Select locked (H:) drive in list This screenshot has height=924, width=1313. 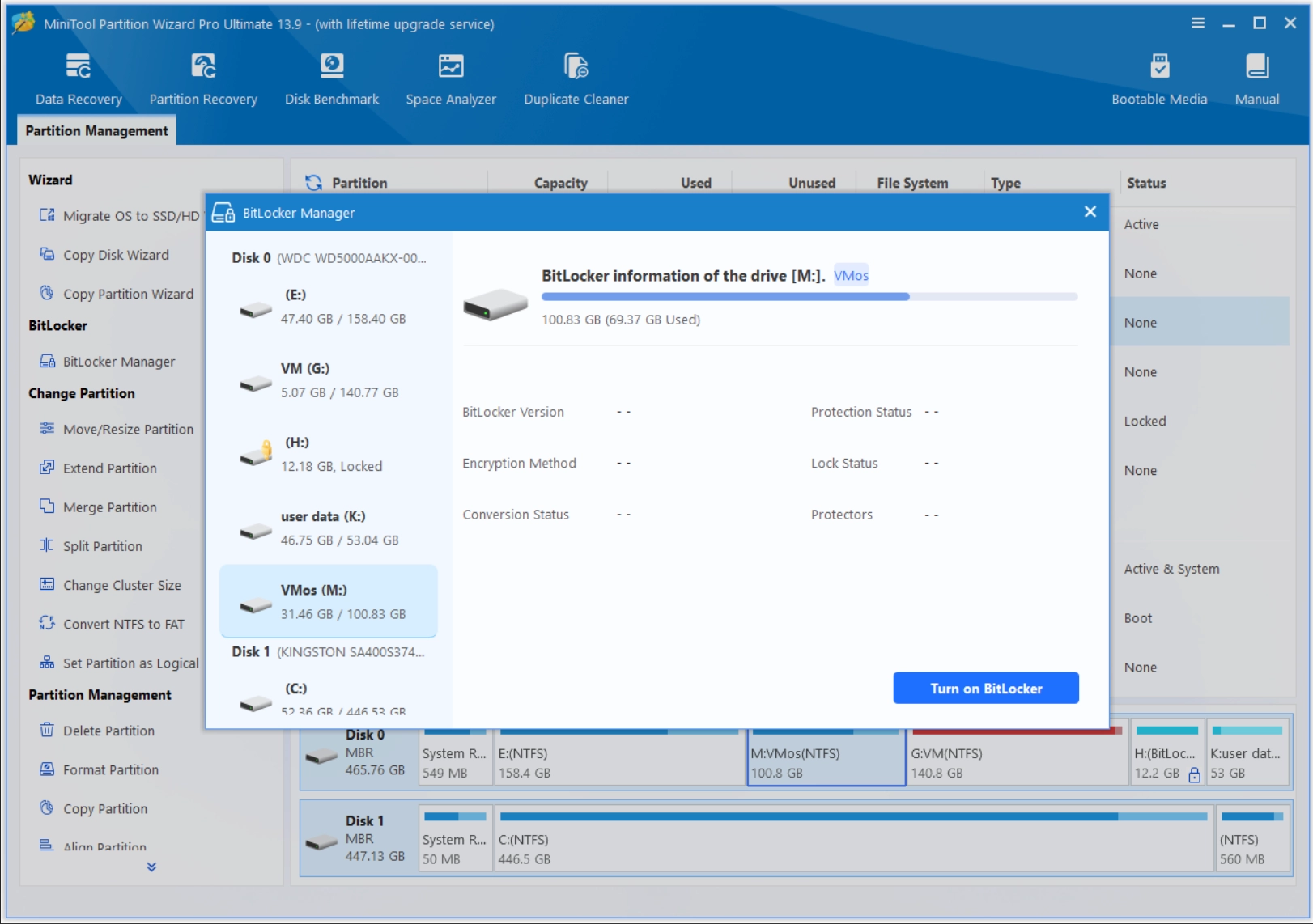[329, 454]
